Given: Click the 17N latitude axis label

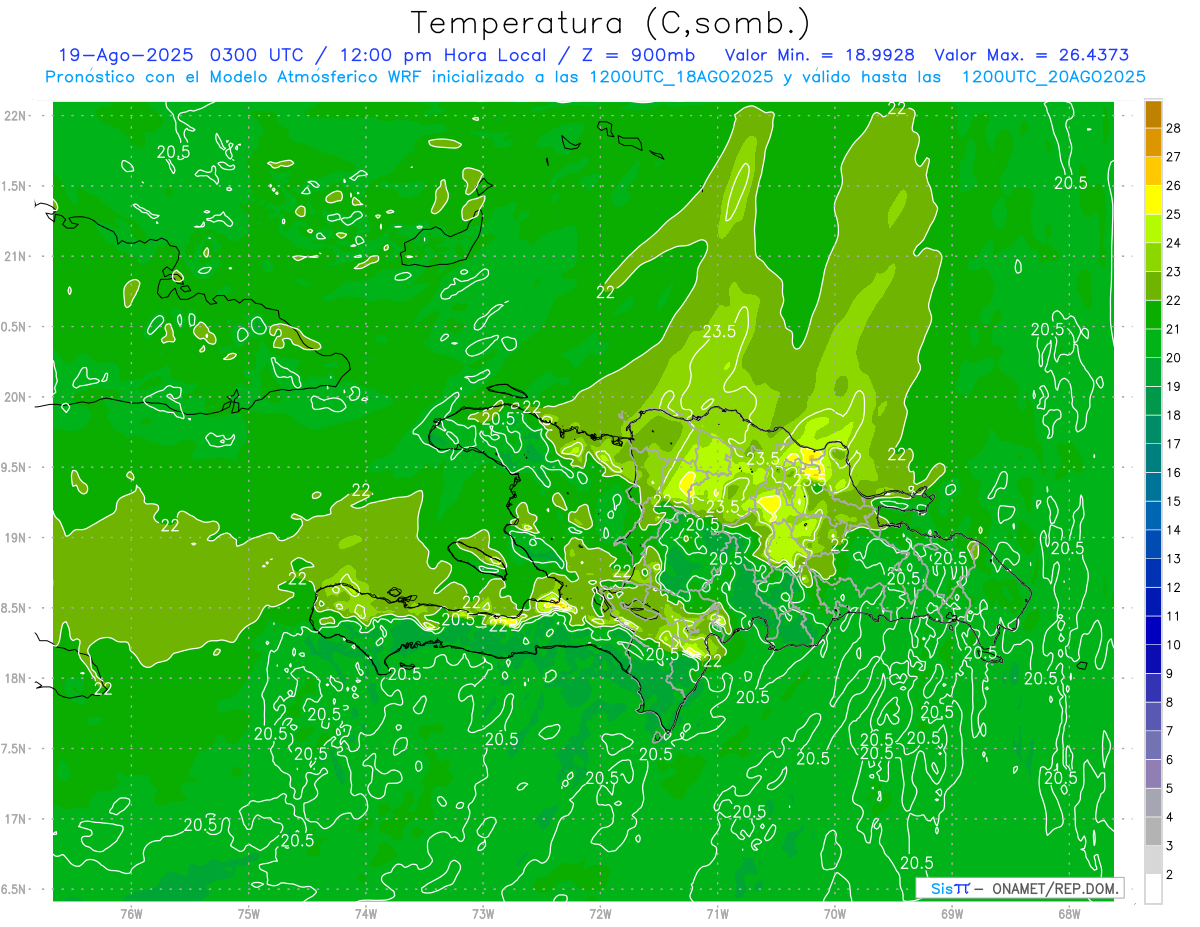Looking at the screenshot, I should (x=15, y=820).
